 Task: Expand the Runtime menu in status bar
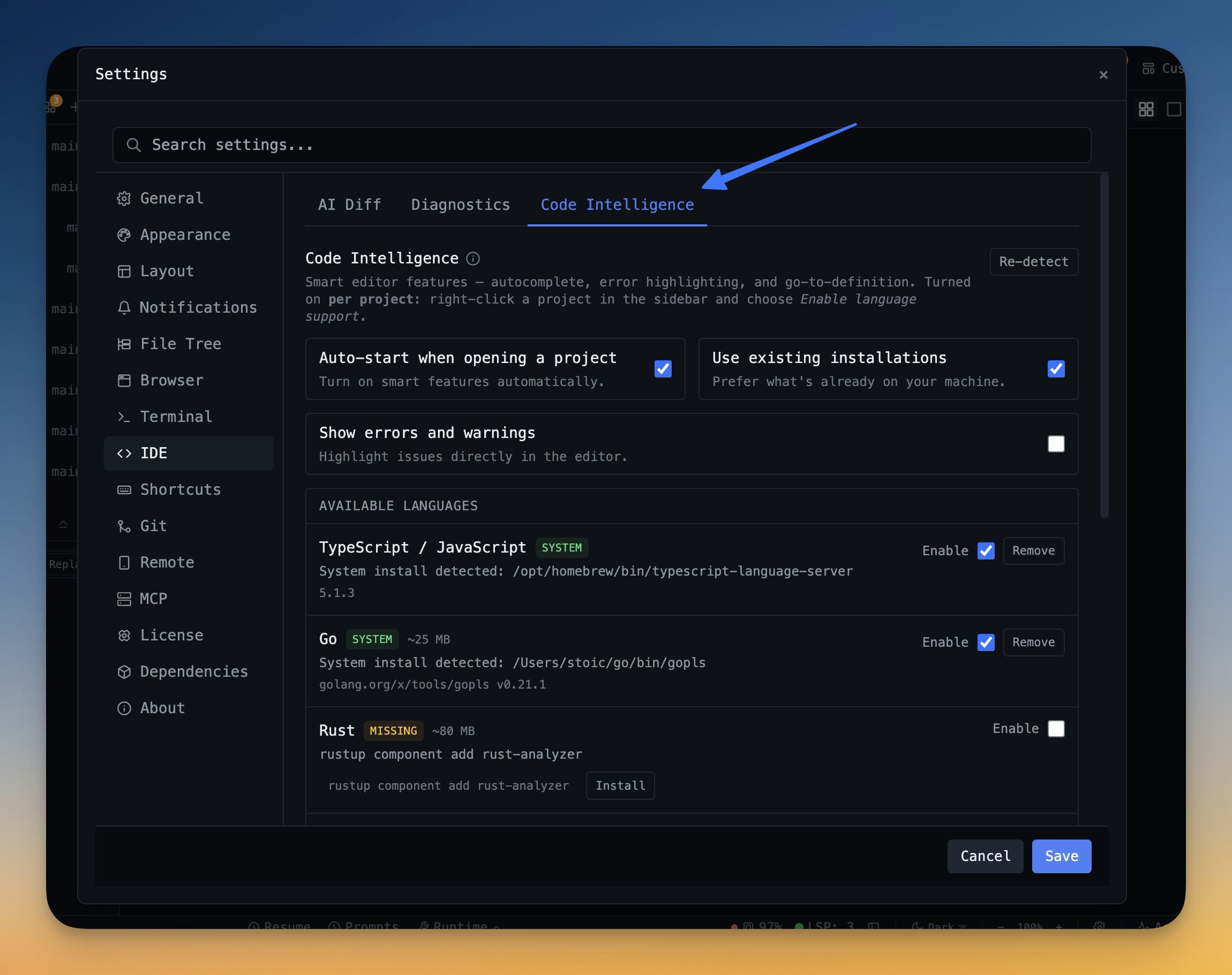click(457, 925)
